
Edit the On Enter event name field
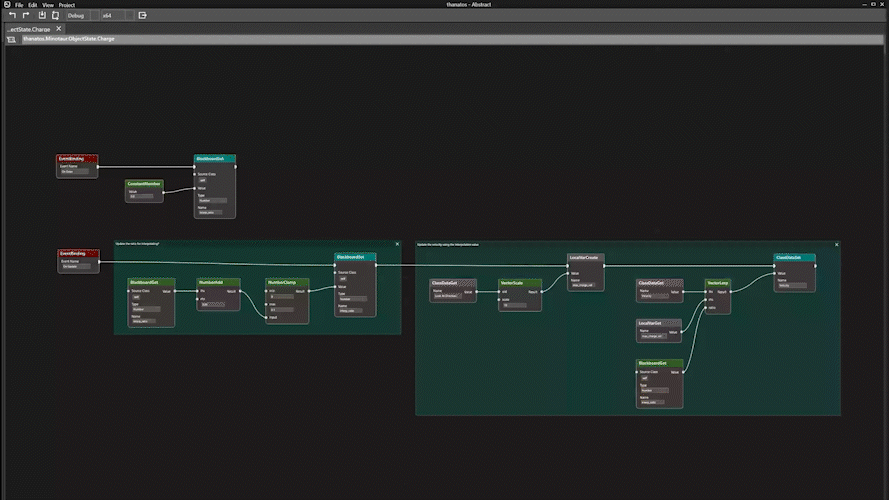tap(75, 172)
